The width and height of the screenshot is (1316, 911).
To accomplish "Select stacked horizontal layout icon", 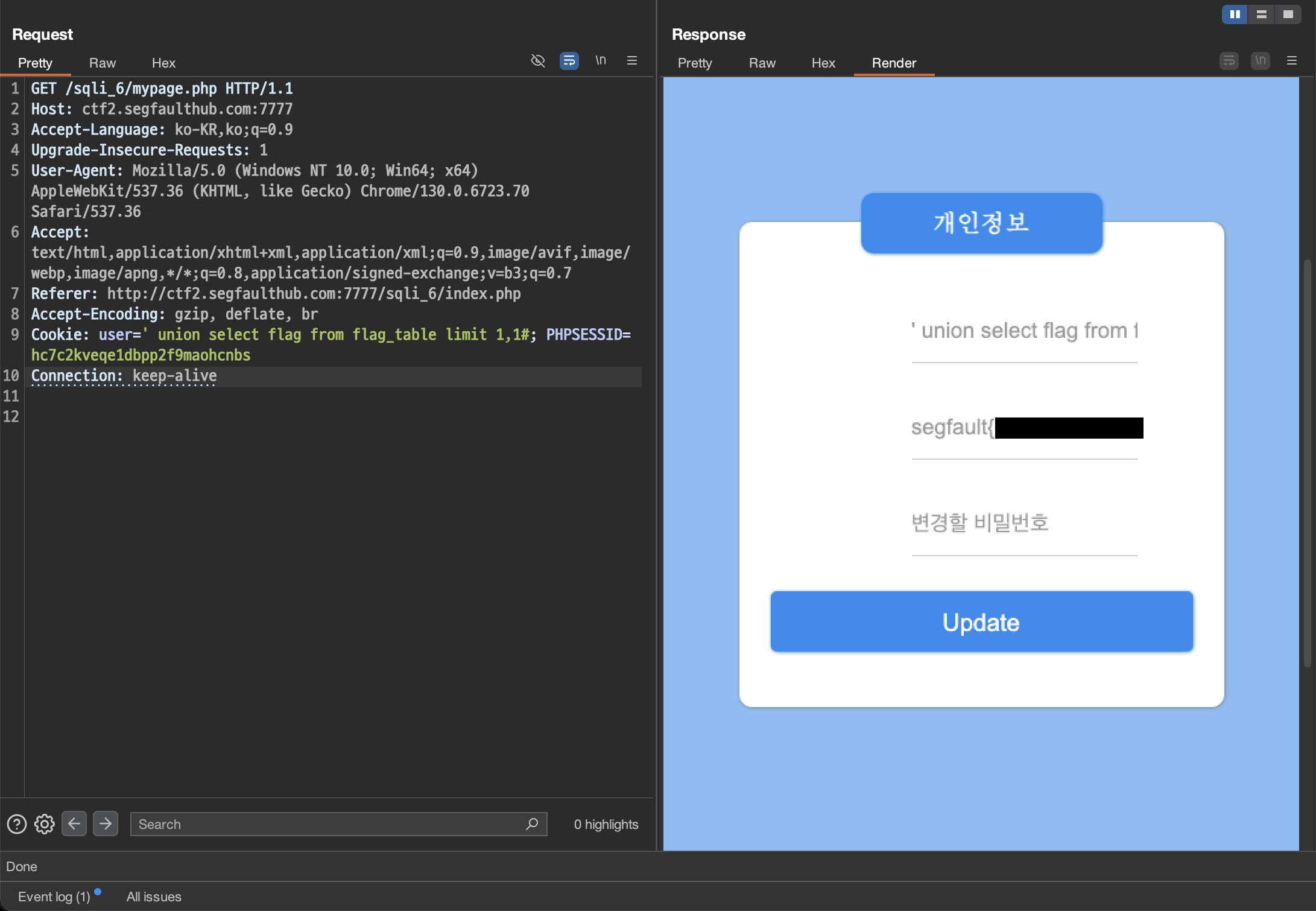I will pos(1261,14).
